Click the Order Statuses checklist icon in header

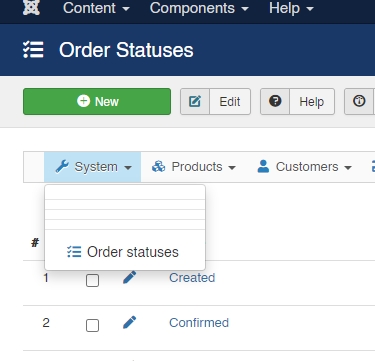(x=33, y=50)
